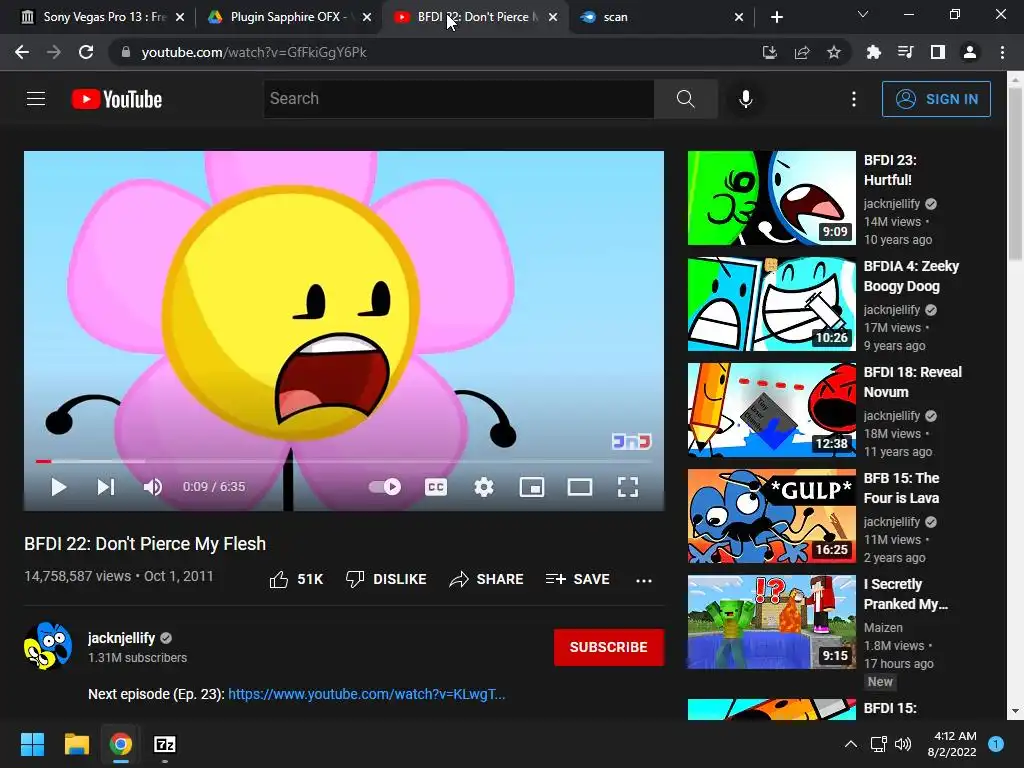
Task: Enter full screen mode
Action: (x=628, y=487)
